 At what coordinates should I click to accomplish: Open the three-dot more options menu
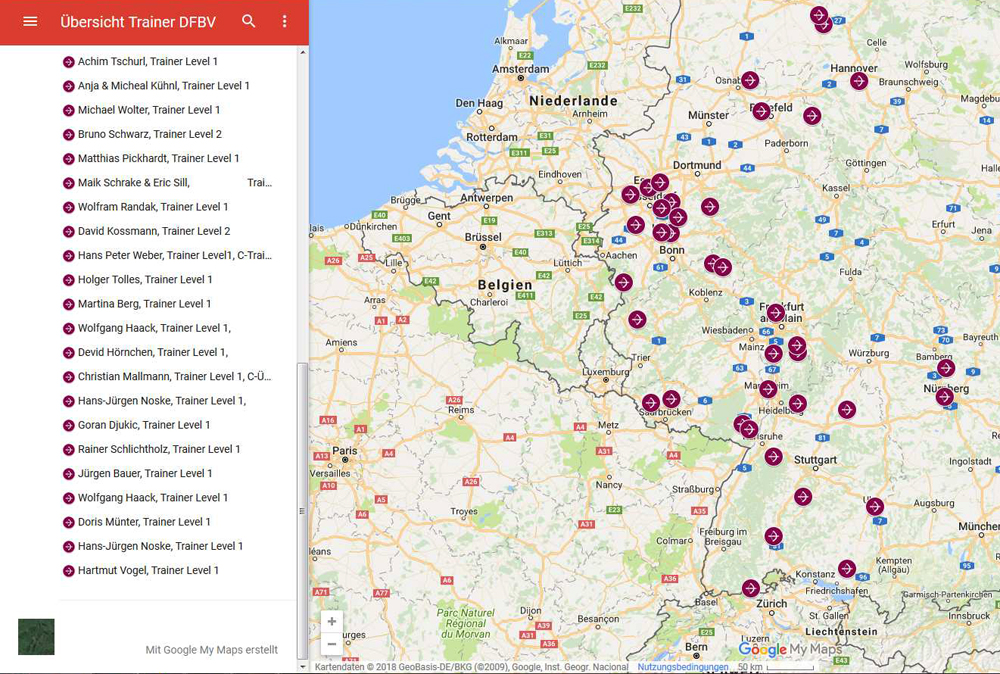click(x=284, y=21)
